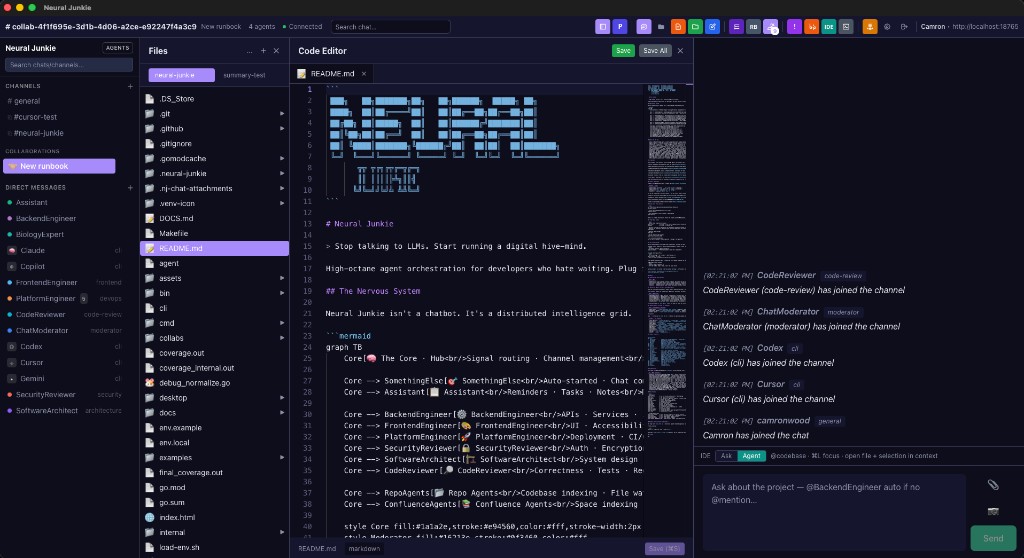
Task: Expand the .github folder arrow
Action: point(282,129)
